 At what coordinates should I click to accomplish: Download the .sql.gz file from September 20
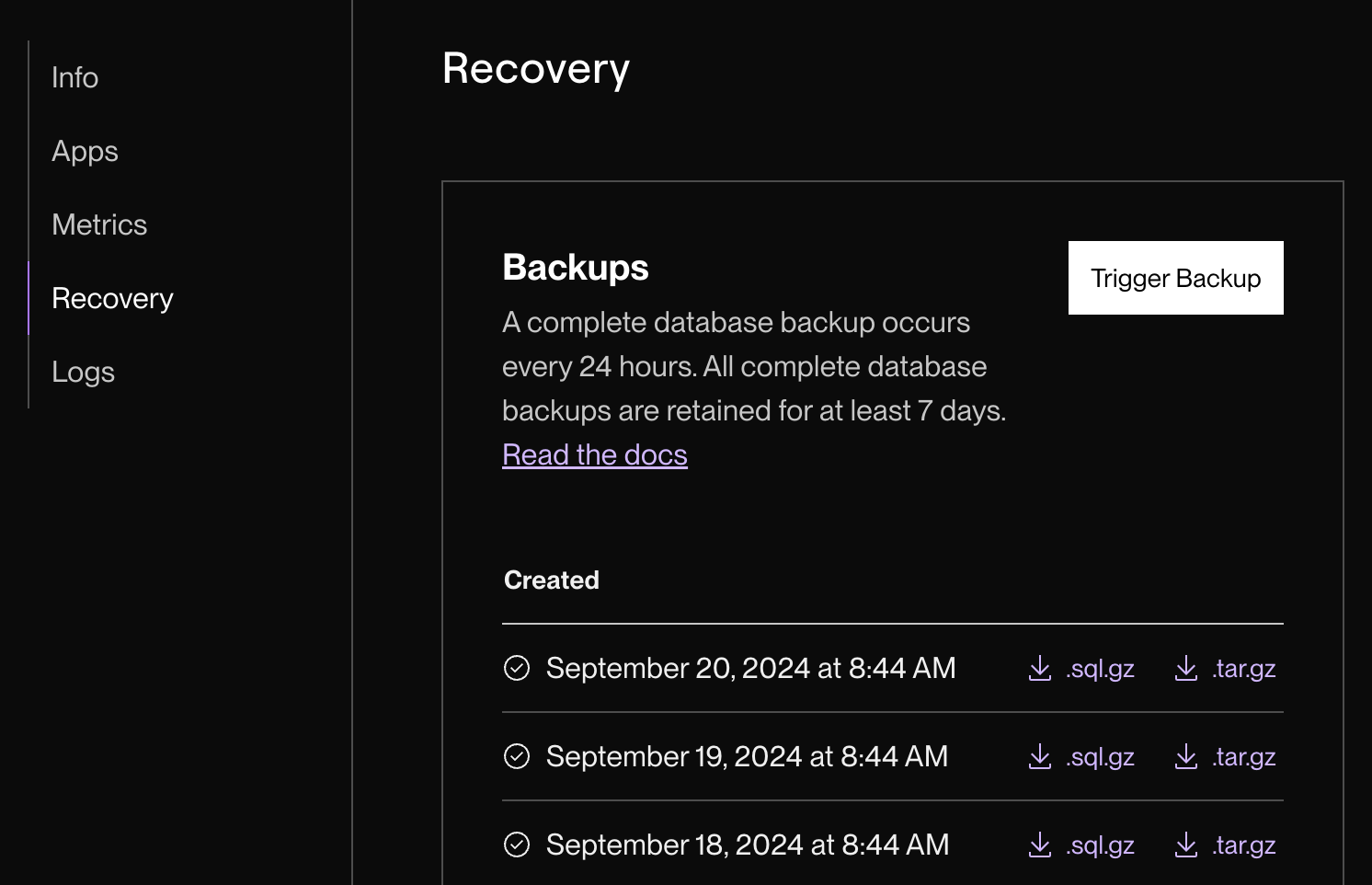(x=1099, y=669)
